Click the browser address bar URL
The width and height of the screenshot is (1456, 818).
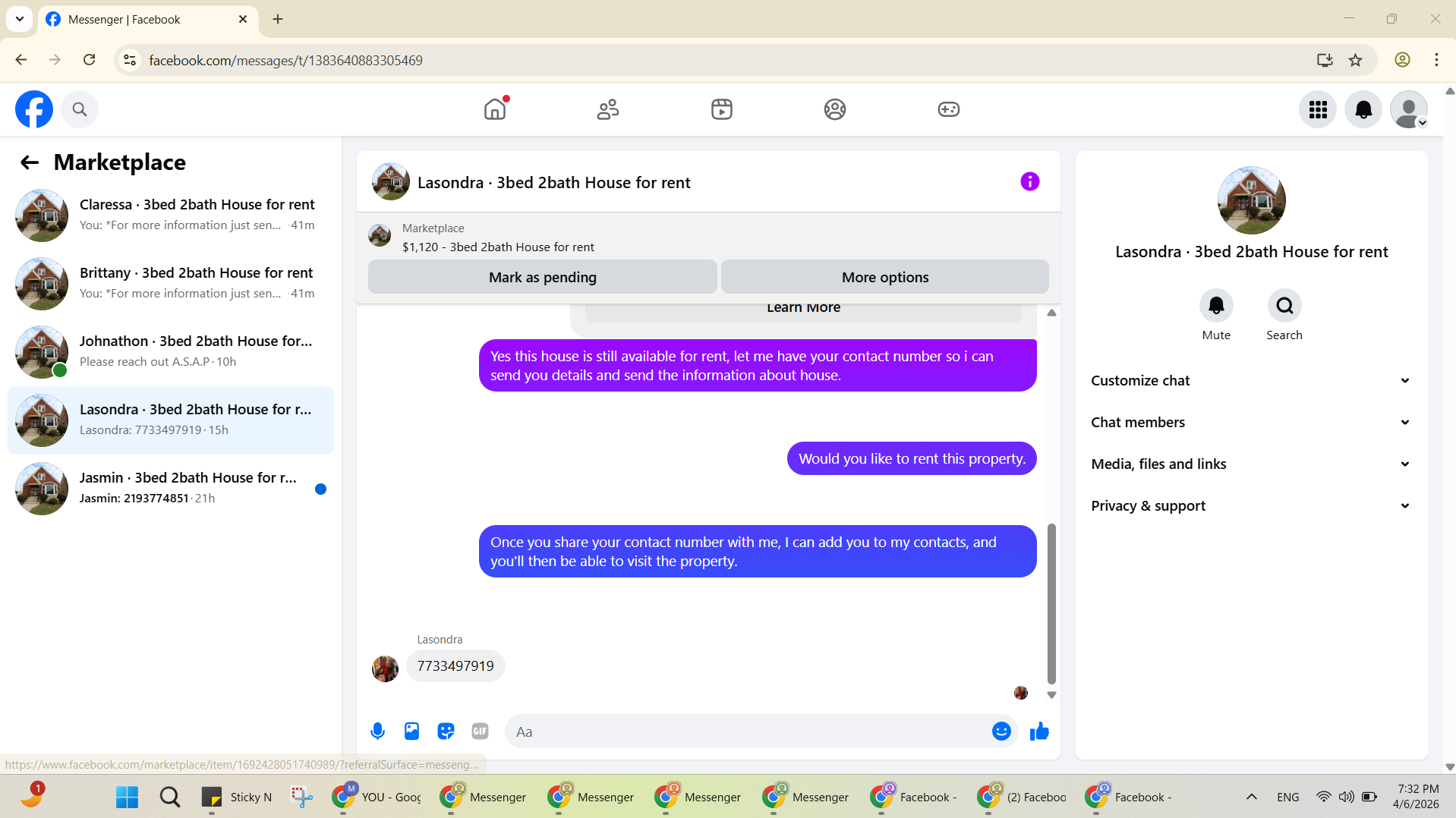(x=286, y=60)
